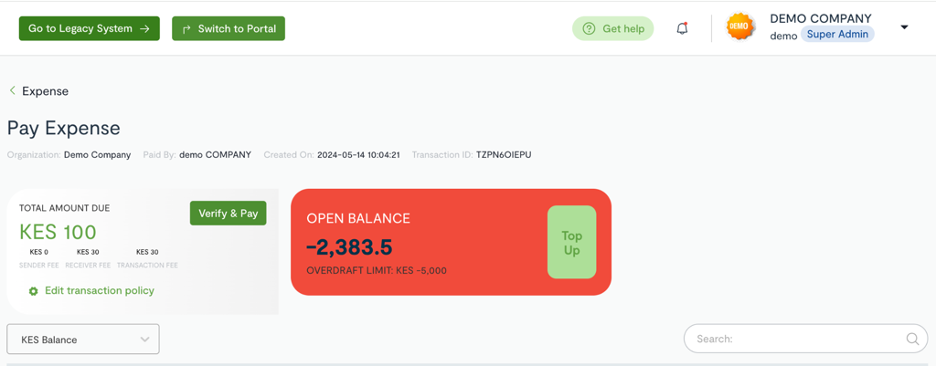The height and width of the screenshot is (366, 936).
Task: Open the KES Balance dropdown
Action: click(x=83, y=339)
